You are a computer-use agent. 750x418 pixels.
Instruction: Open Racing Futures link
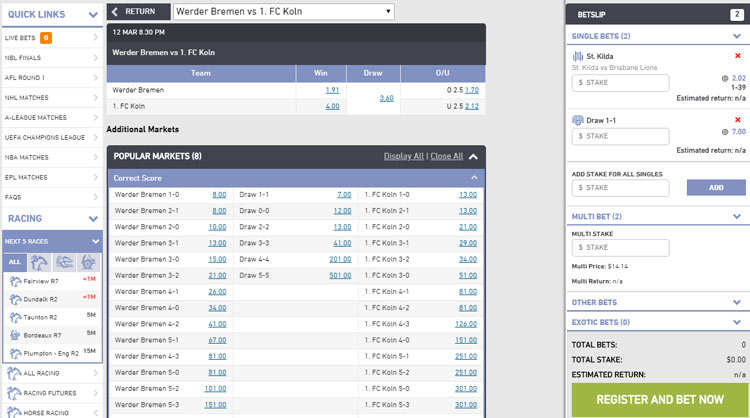(52, 393)
